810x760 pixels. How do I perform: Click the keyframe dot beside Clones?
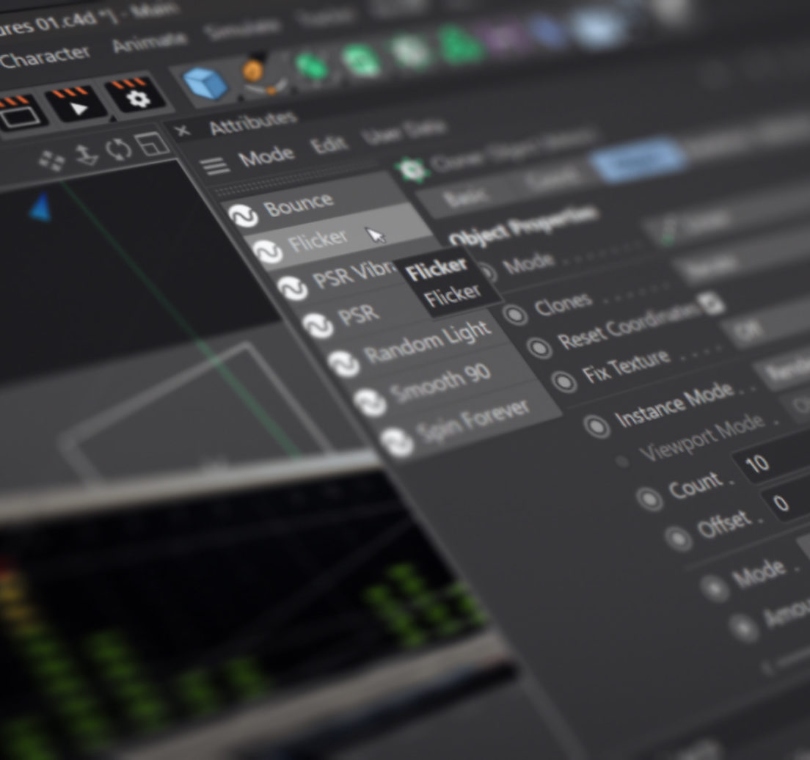click(x=515, y=315)
